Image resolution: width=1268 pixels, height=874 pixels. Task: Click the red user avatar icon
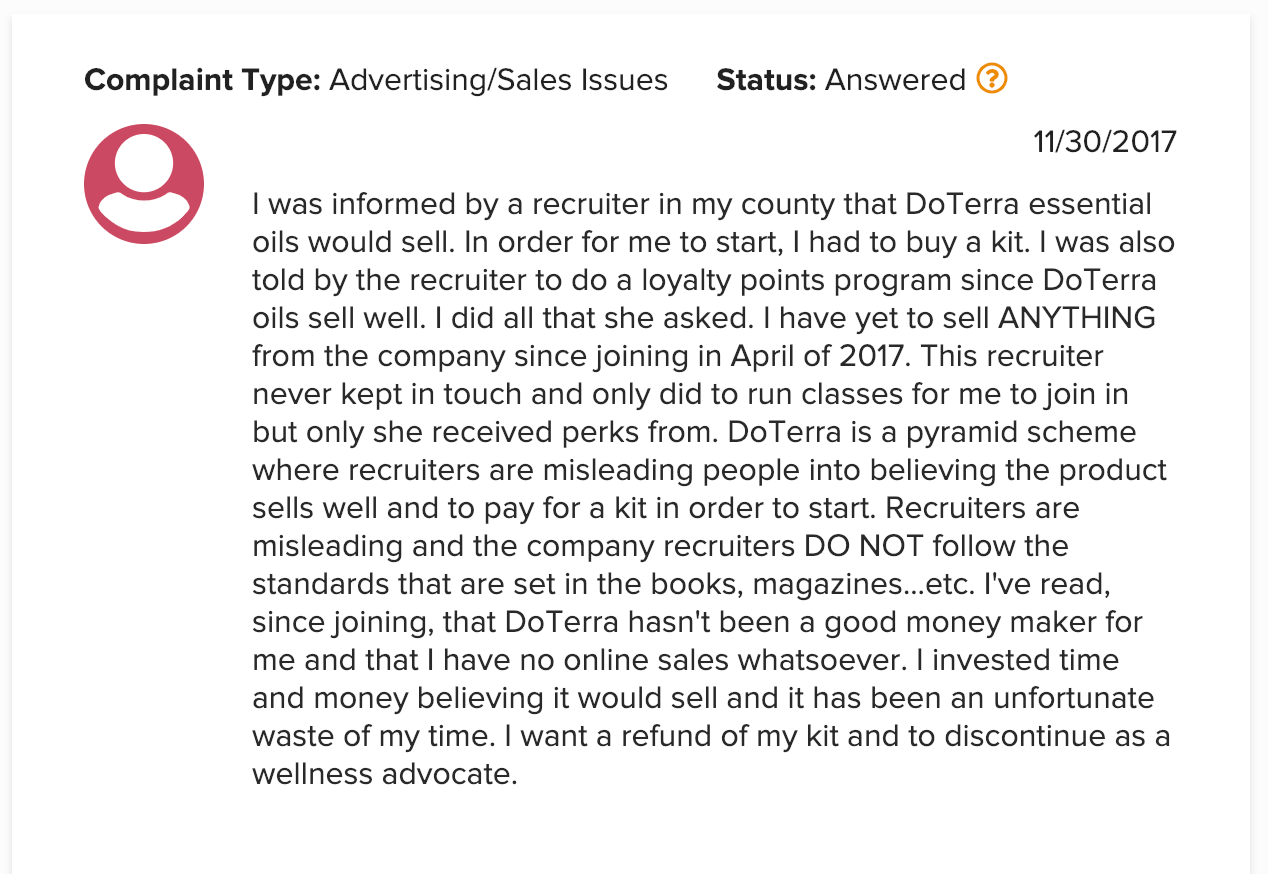pyautogui.click(x=144, y=184)
